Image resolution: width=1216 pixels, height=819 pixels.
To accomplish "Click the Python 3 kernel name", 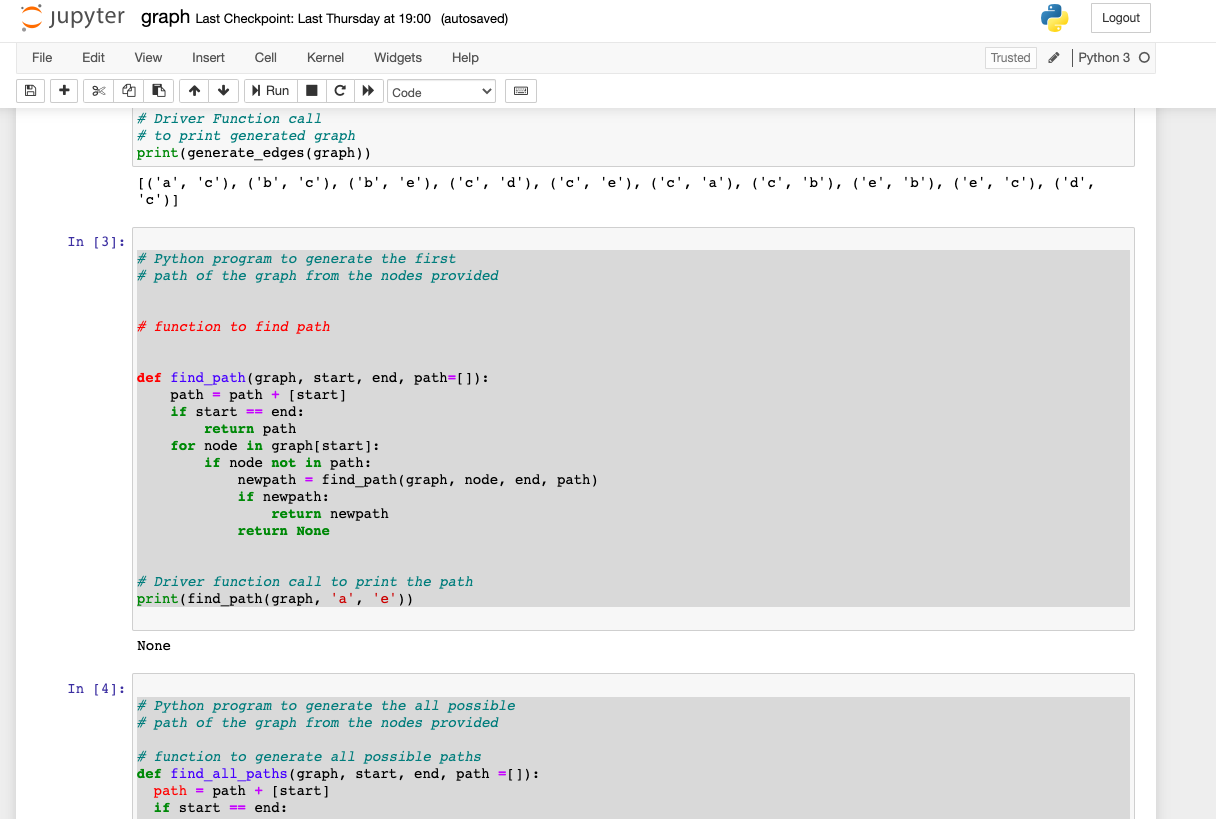I will click(1104, 58).
